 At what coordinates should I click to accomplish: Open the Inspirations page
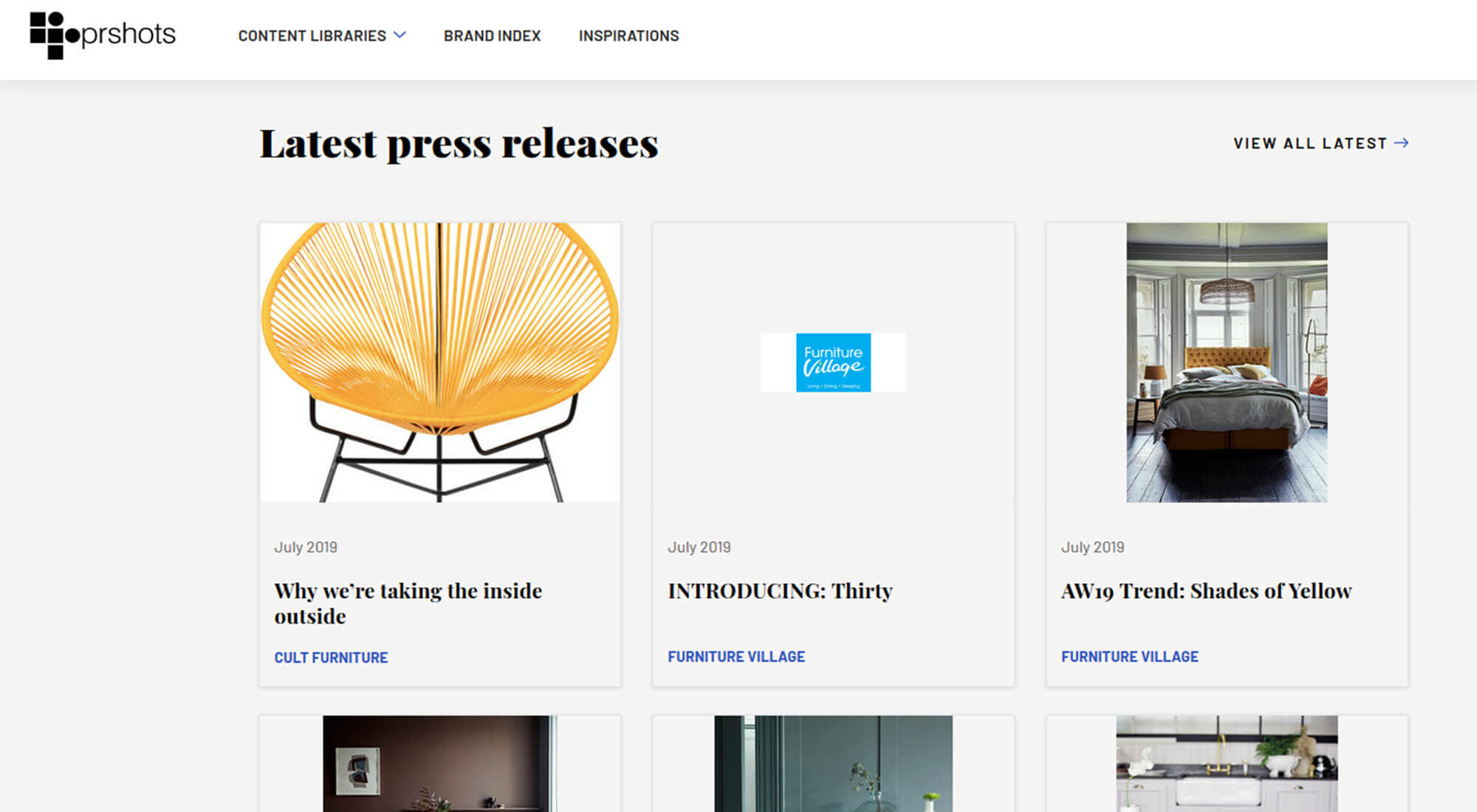click(628, 35)
